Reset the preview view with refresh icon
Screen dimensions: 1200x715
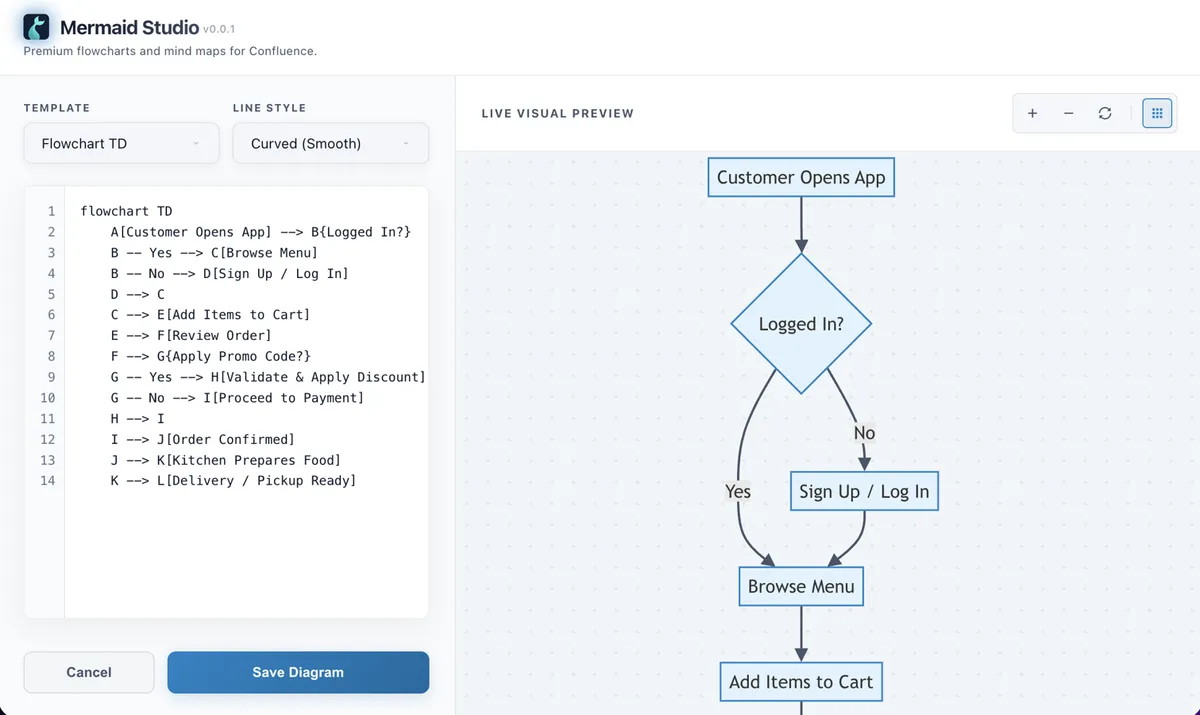1105,114
